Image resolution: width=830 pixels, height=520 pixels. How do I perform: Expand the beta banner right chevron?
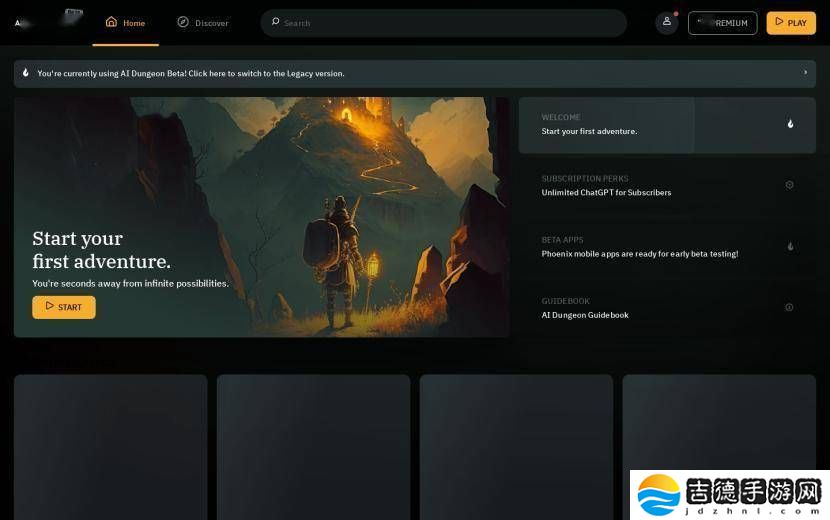pyautogui.click(x=805, y=73)
